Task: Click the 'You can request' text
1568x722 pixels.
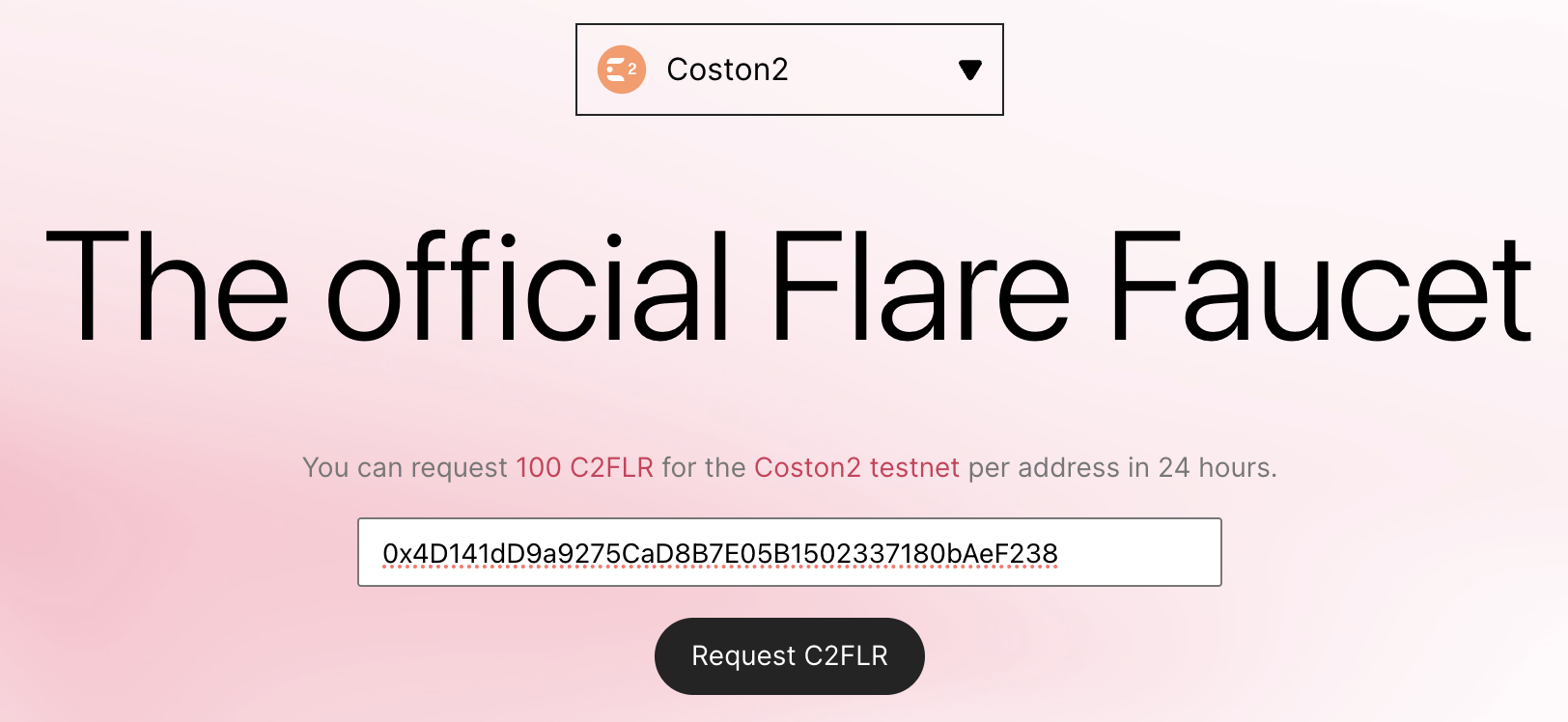Action: pos(405,468)
